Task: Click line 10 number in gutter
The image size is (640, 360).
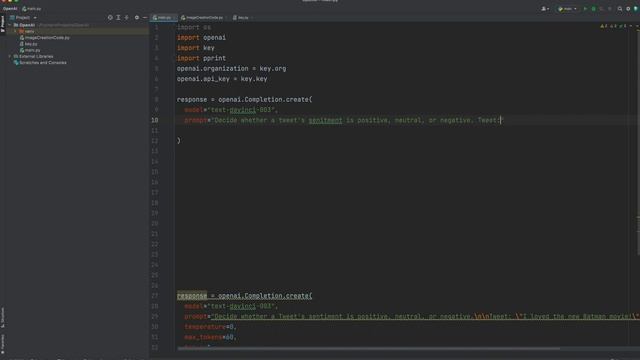Action: click(x=155, y=120)
